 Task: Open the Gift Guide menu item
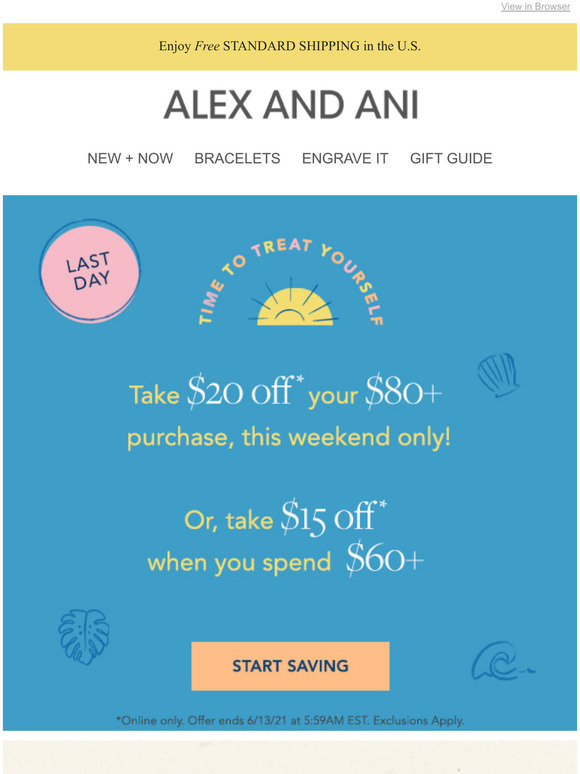[x=451, y=158]
